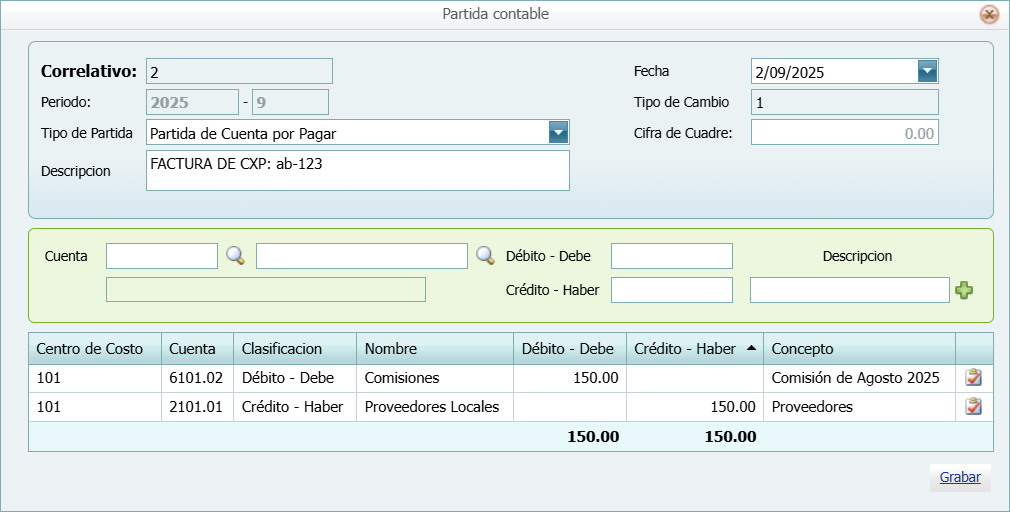Click the Débito - Debe column header
This screenshot has height=512, width=1010.
pyautogui.click(x=570, y=348)
